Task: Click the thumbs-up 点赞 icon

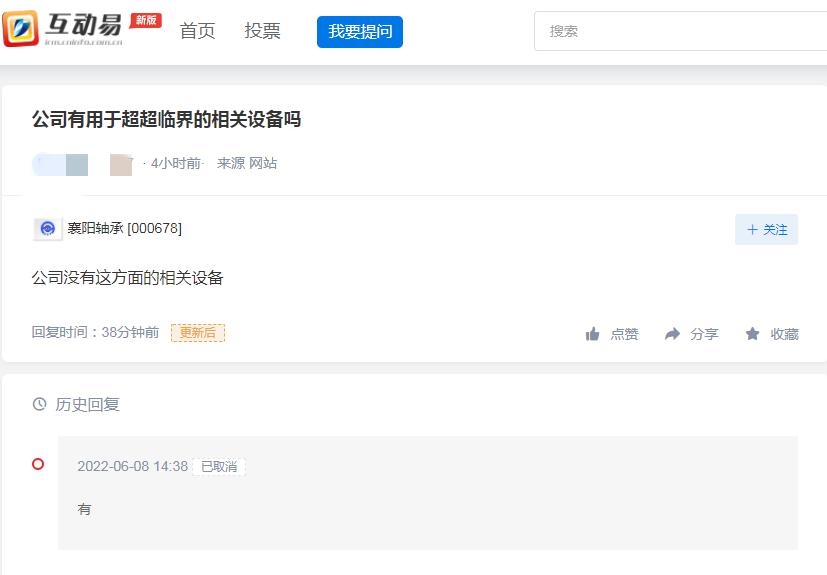Action: click(592, 334)
